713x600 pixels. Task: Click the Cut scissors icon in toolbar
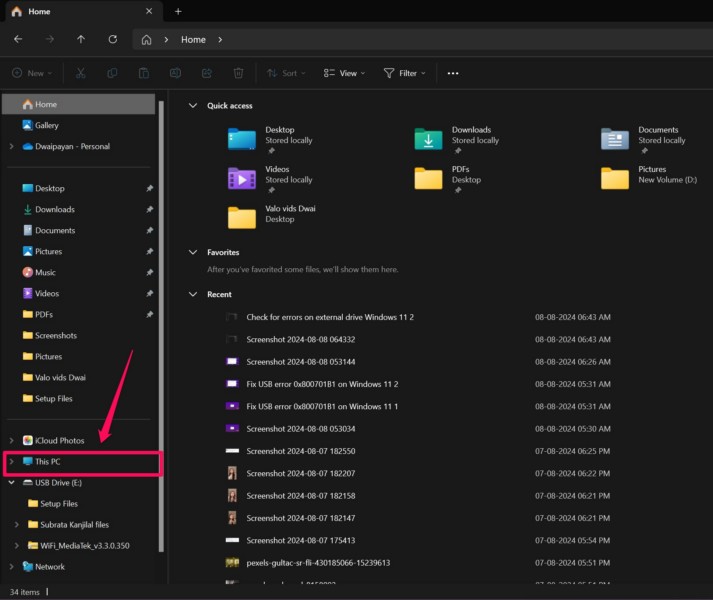coord(81,73)
